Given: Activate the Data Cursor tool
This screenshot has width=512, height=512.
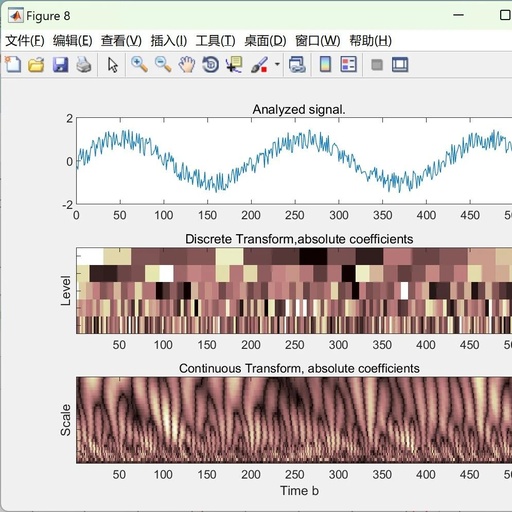Looking at the screenshot, I should 234,64.
